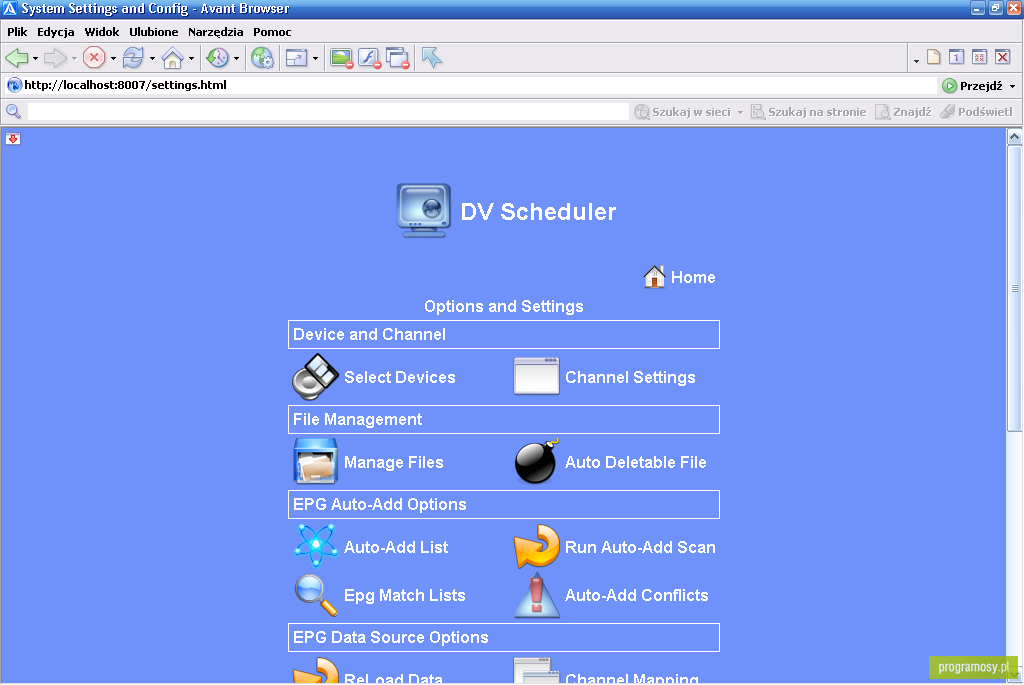Open the refresh button dropdown arrow
This screenshot has width=1024, height=685.
[x=152, y=59]
